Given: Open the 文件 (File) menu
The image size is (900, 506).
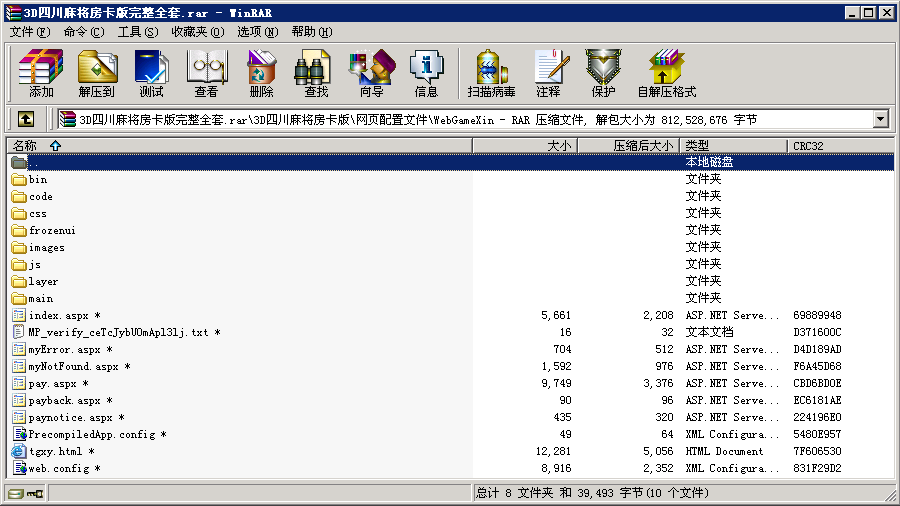Looking at the screenshot, I should pos(29,32).
